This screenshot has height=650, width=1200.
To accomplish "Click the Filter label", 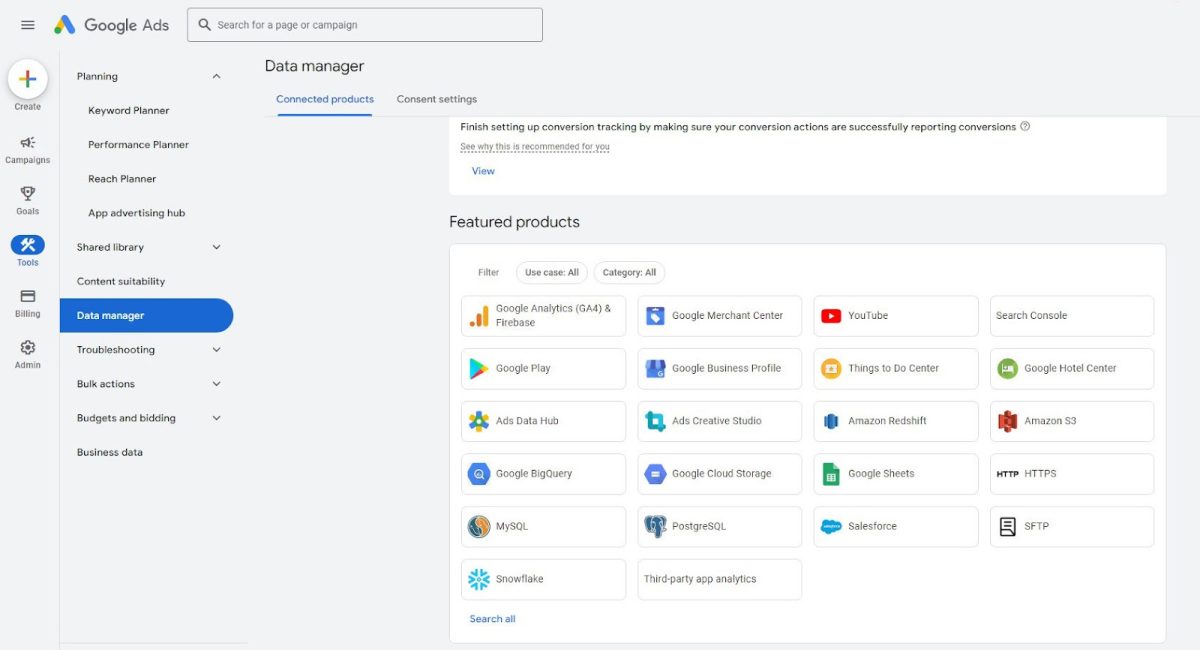I will [x=488, y=272].
